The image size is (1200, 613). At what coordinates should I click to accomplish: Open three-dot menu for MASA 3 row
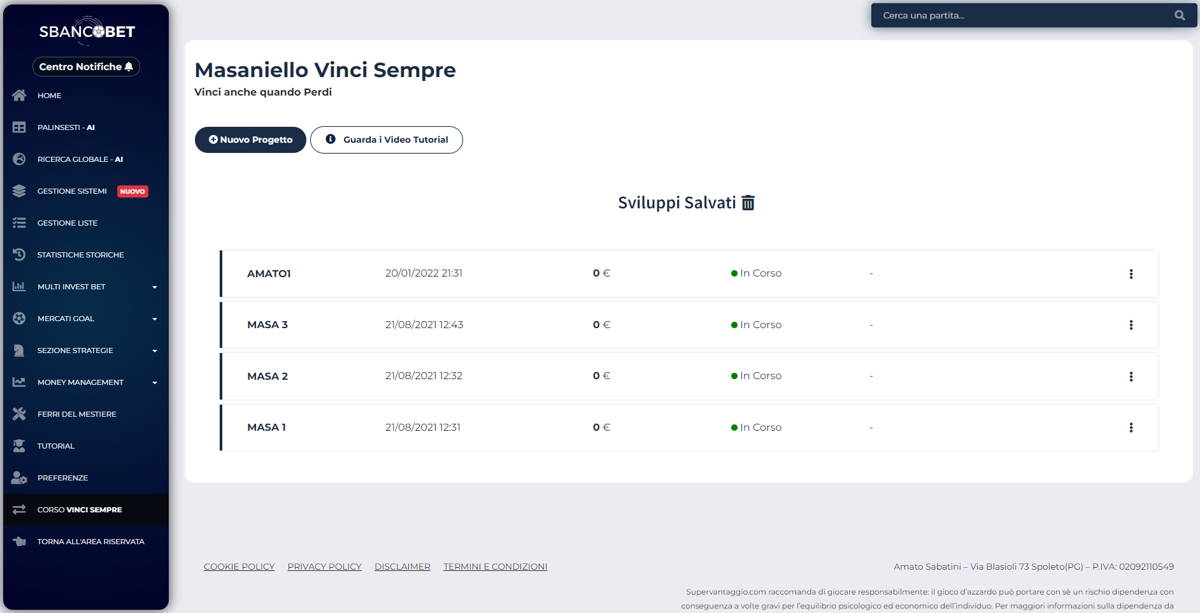[x=1131, y=325]
